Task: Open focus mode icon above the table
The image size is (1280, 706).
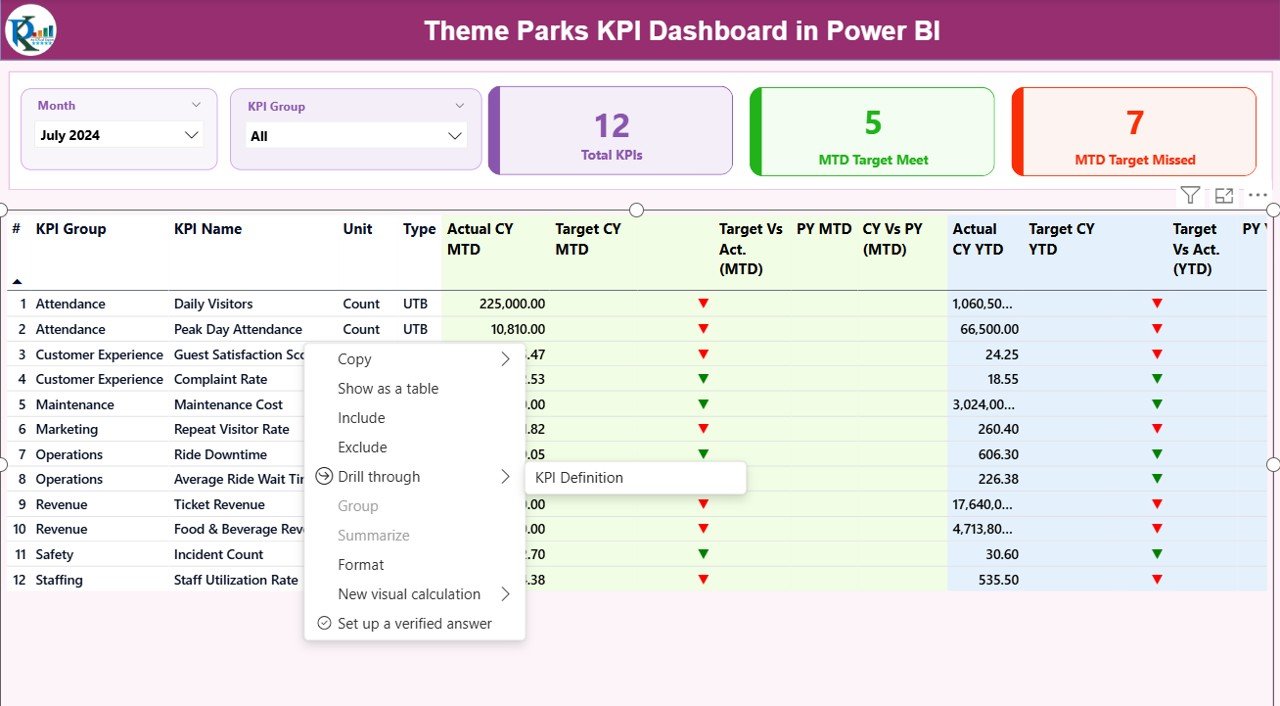Action: coord(1224,196)
